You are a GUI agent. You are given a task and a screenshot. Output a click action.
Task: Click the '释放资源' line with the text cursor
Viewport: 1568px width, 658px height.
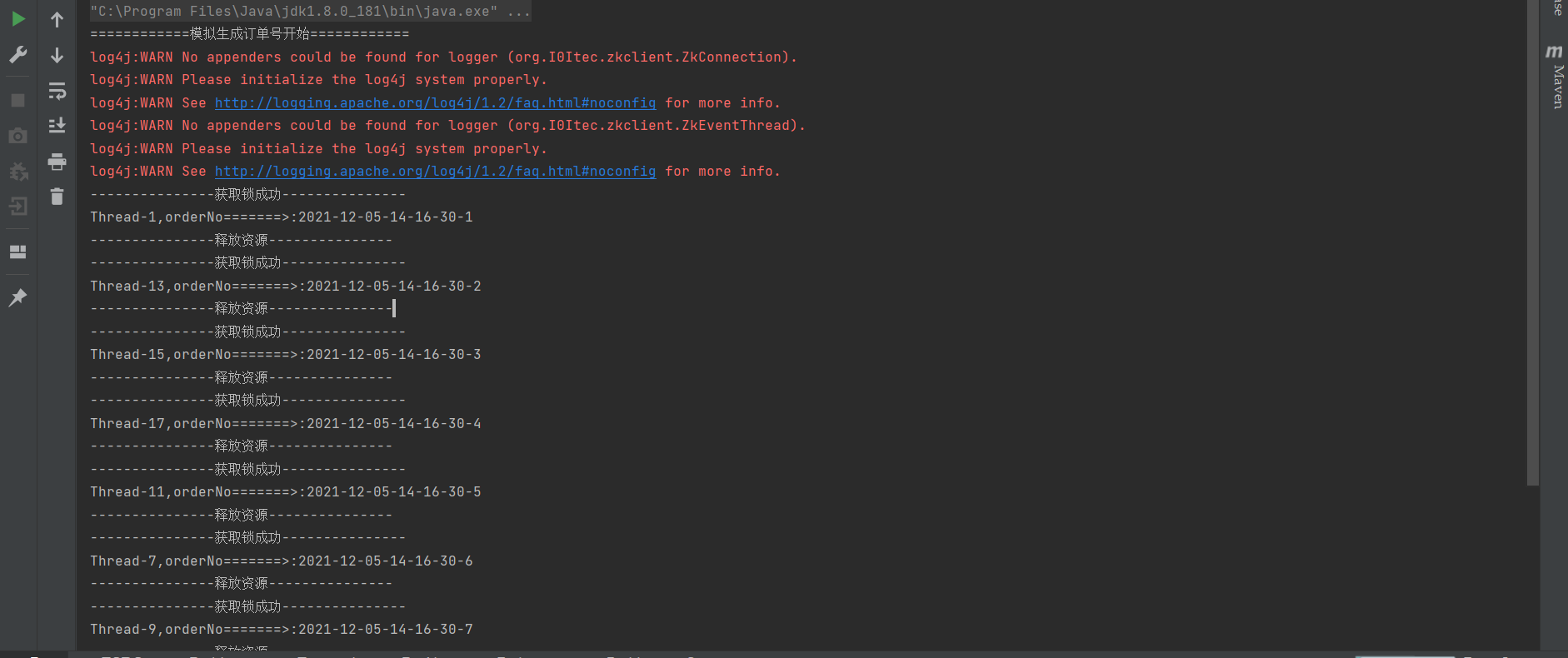pos(242,308)
